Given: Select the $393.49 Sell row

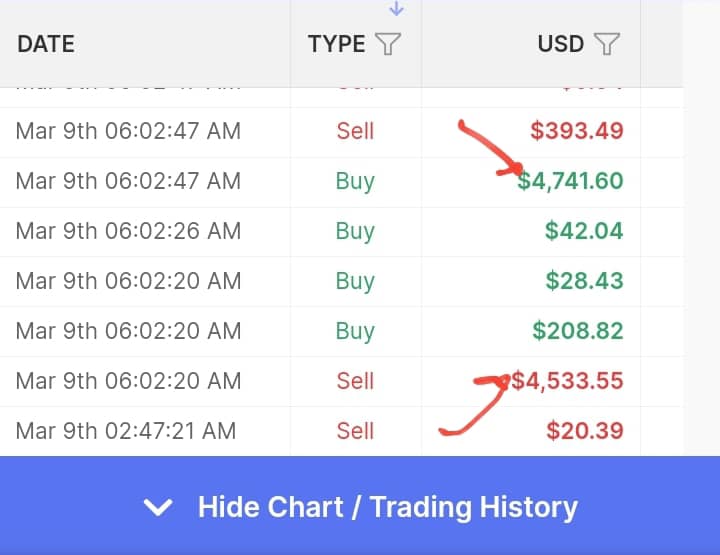Looking at the screenshot, I should pyautogui.click(x=342, y=132).
